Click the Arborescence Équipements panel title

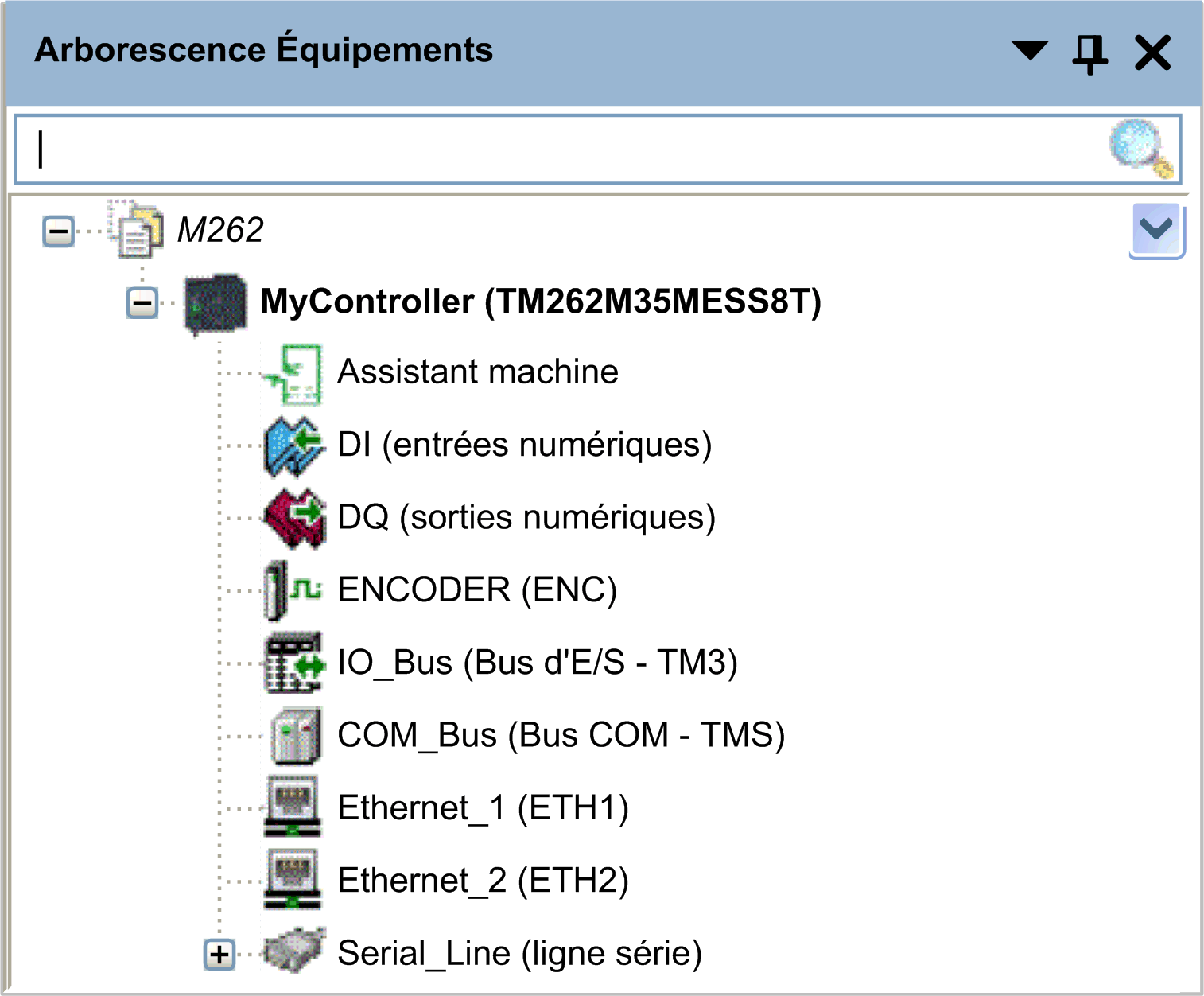point(264,49)
